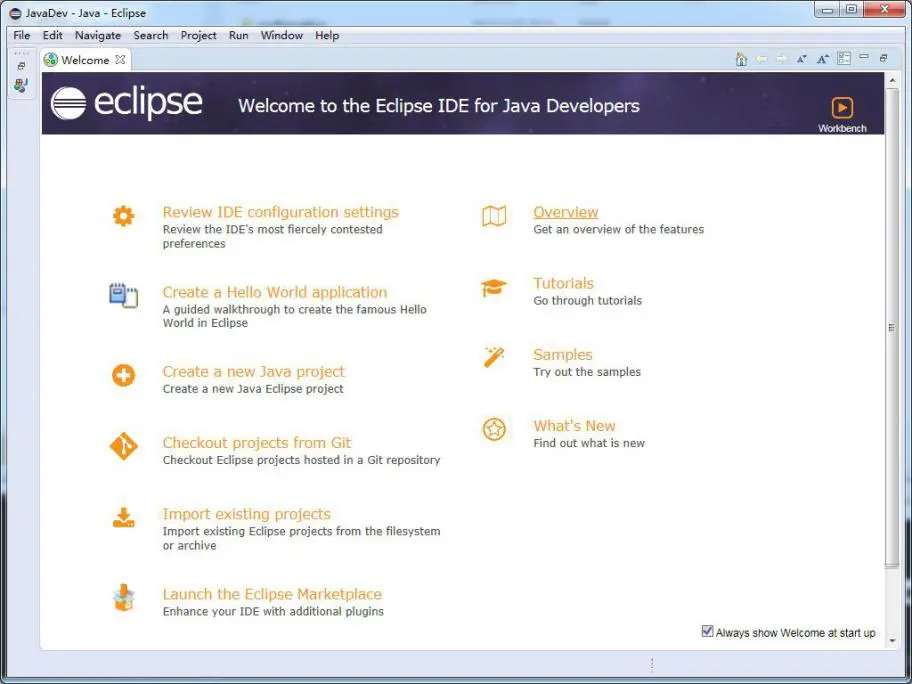This screenshot has width=912, height=684.
Task: Click the Workbench label in banner
Action: pos(842,128)
